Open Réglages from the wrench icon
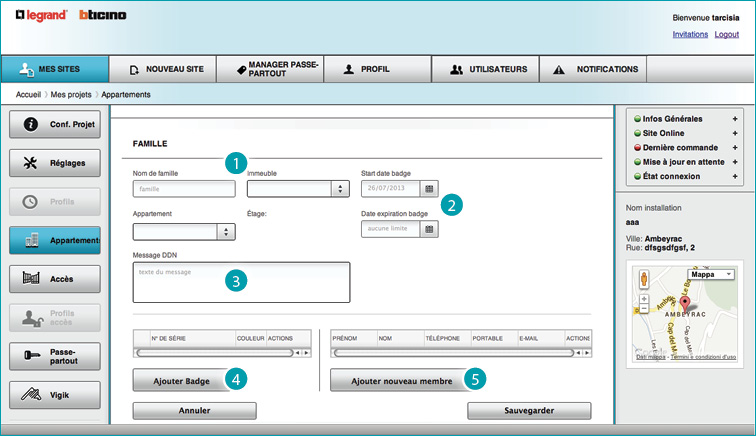Image resolution: width=756 pixels, height=436 pixels. (x=30, y=163)
